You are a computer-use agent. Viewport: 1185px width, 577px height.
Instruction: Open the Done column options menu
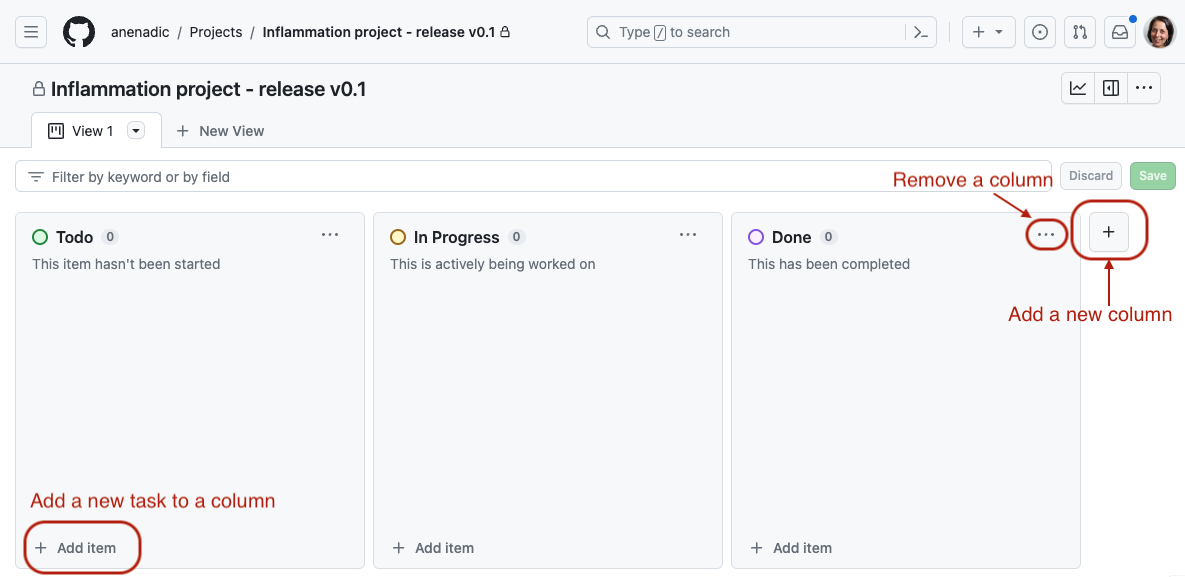1046,234
